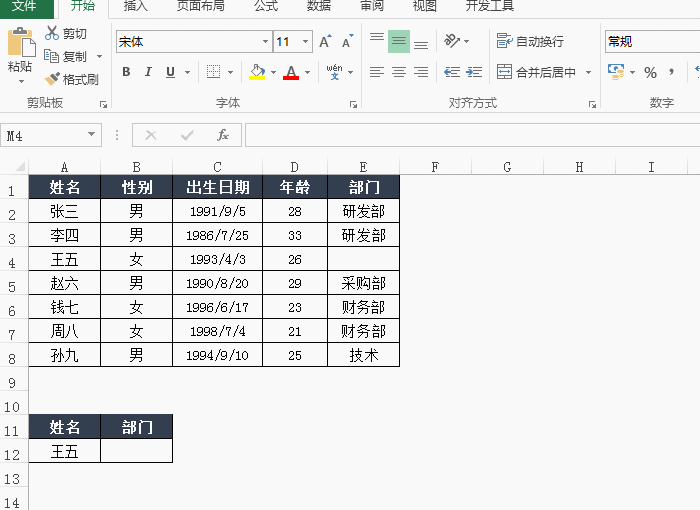Toggle middle vertical alignment (highlighted)
700x510 pixels.
tap(399, 41)
